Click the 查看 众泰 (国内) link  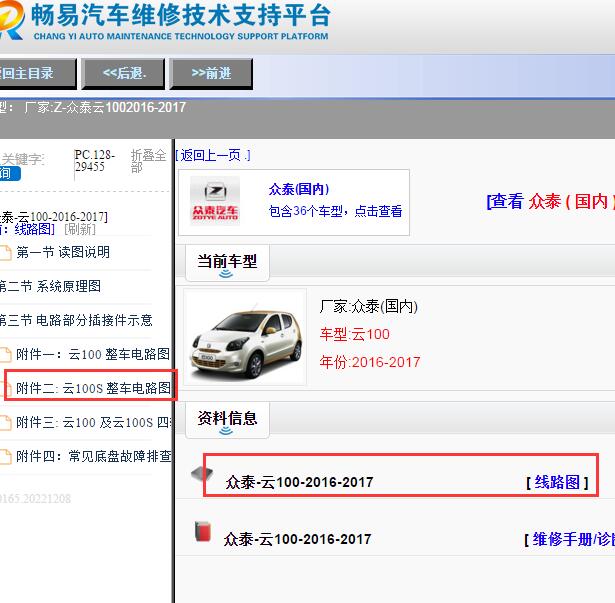click(x=550, y=201)
